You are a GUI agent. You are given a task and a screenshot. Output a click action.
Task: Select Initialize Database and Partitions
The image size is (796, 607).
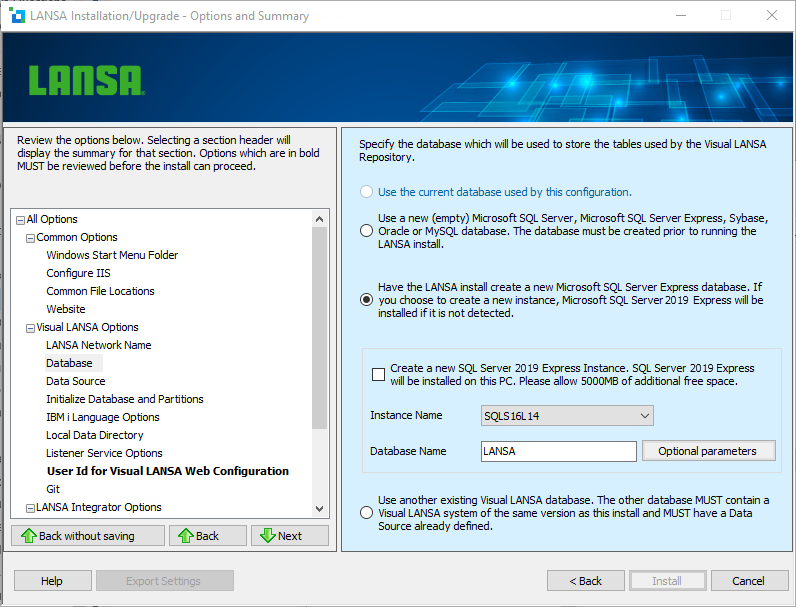[124, 399]
